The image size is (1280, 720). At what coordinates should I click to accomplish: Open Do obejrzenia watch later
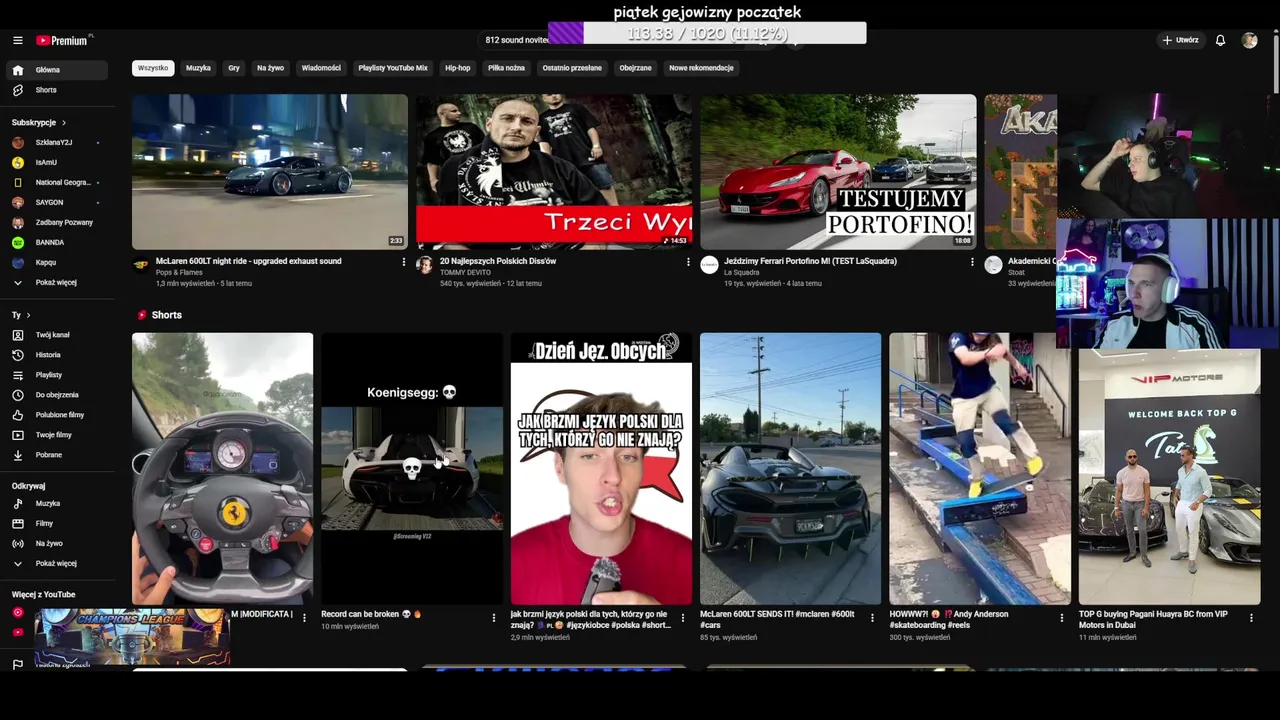55,395
